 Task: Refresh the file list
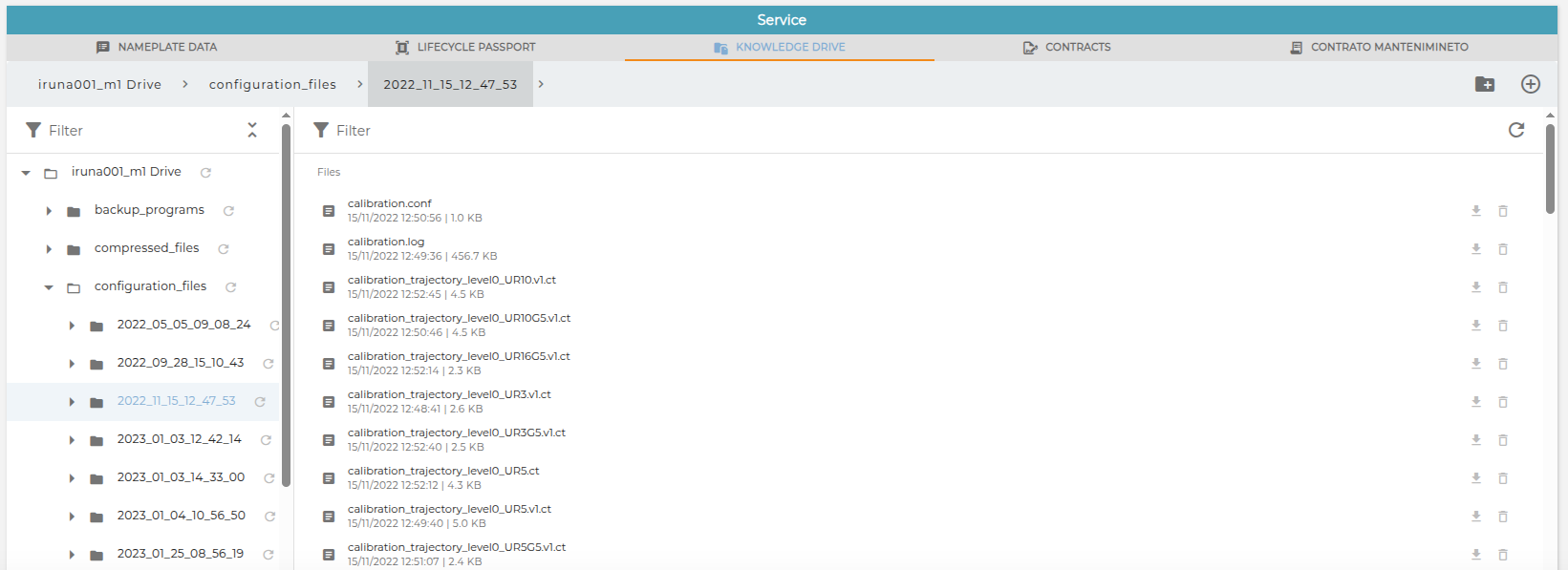coord(1516,130)
